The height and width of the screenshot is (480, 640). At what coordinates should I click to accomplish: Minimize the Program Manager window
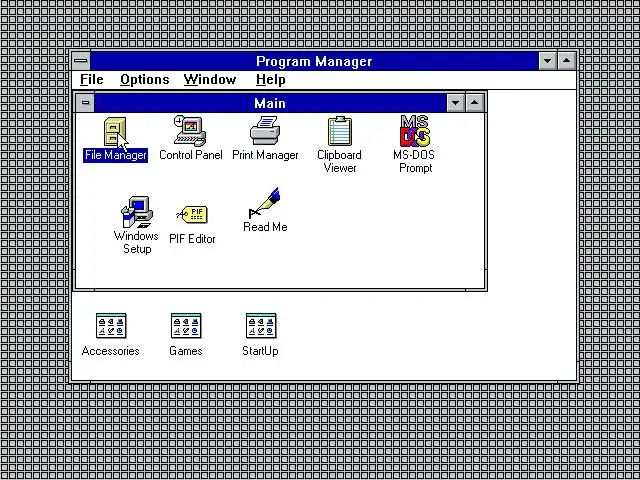(548, 61)
